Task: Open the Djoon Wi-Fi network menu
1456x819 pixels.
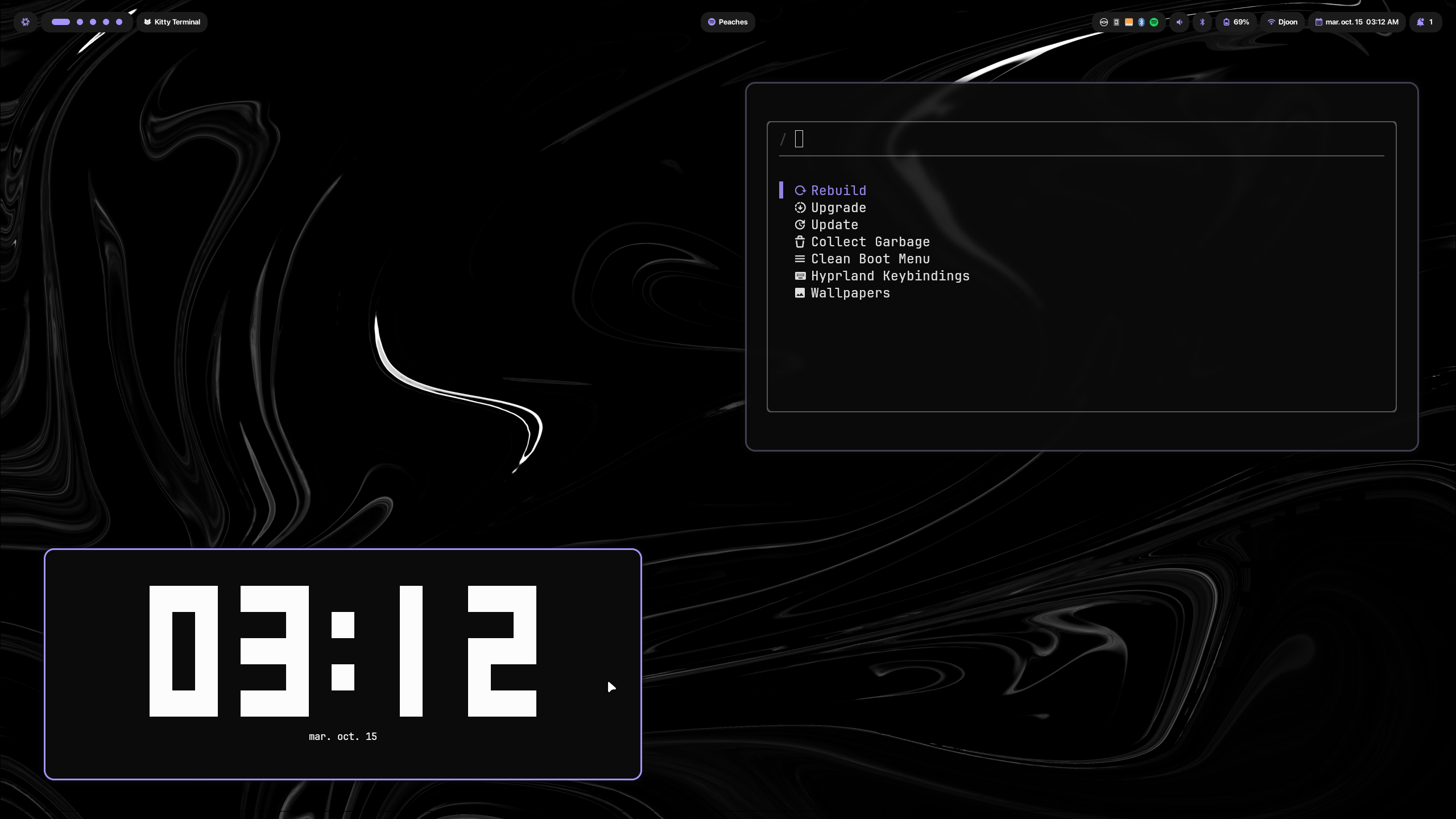Action: coord(1283,22)
